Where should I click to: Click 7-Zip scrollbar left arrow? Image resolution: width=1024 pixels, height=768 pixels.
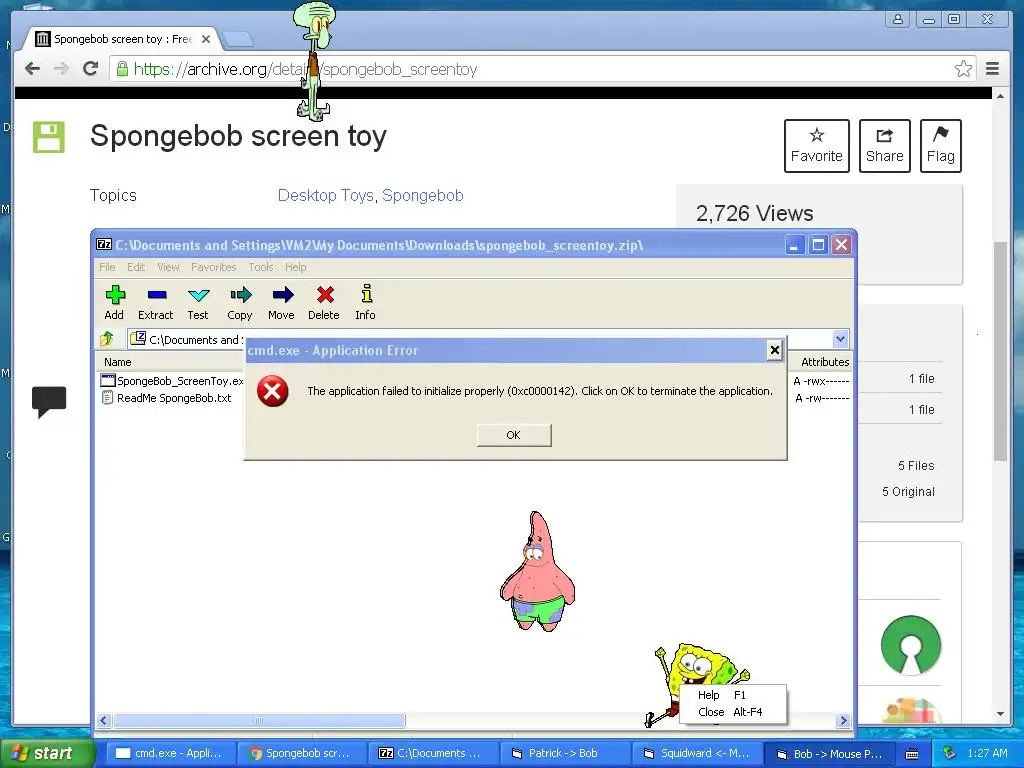coord(104,720)
